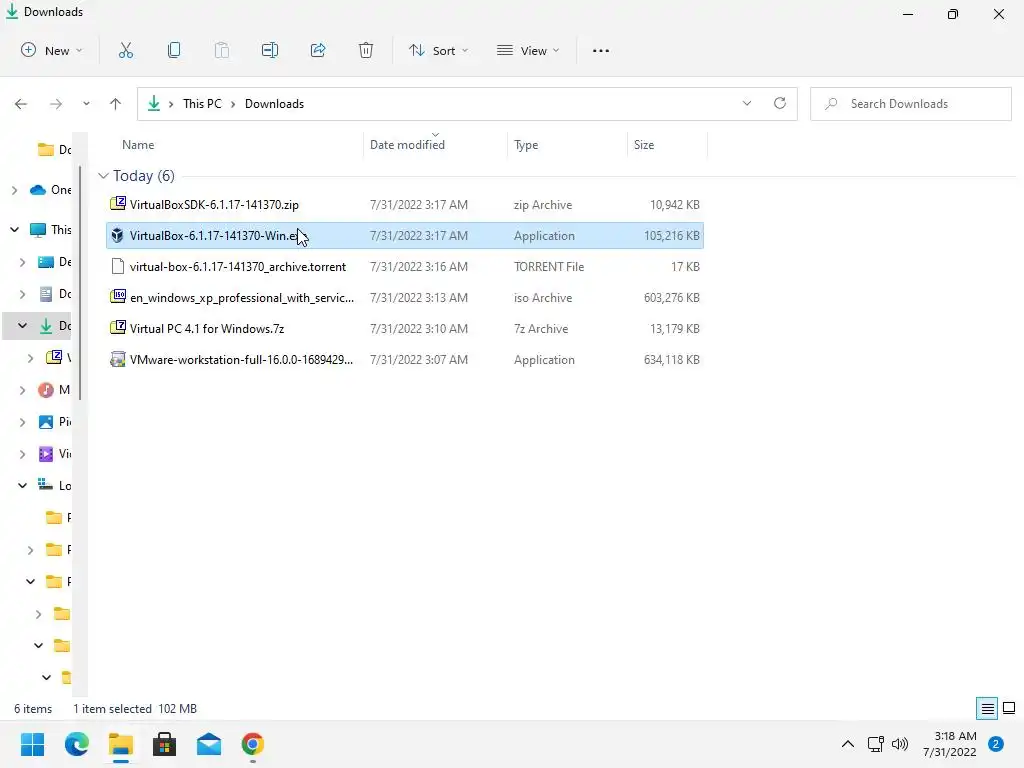1024x768 pixels.
Task: Show hidden tray icons chevron
Action: coord(848,744)
